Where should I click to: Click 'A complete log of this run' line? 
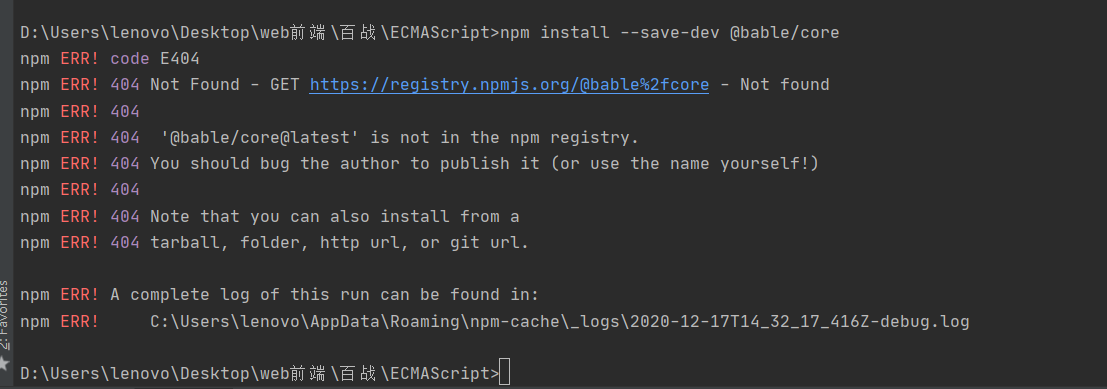[x=325, y=295]
